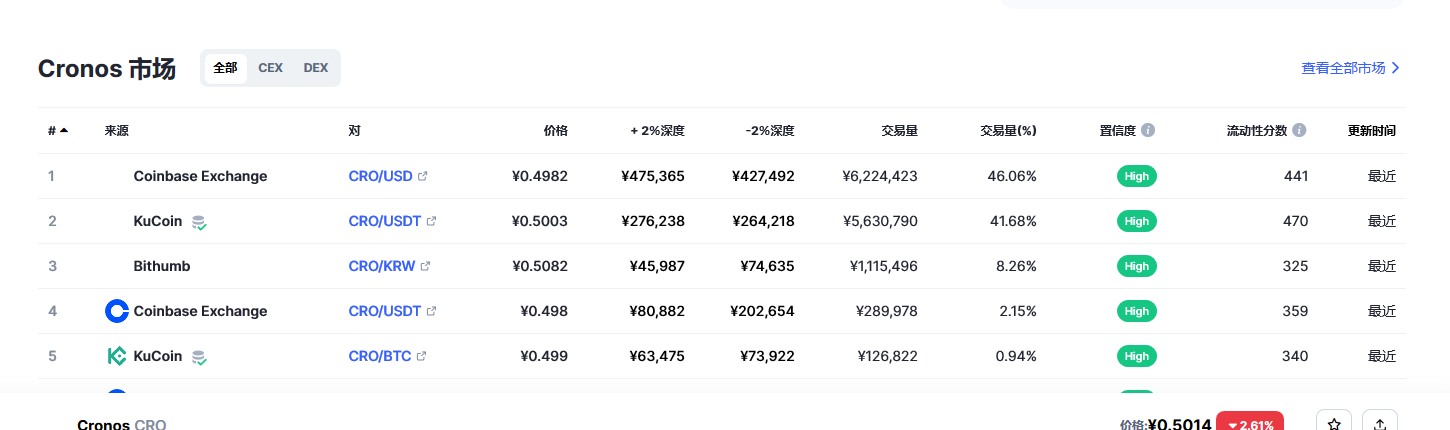Click the star watchlist icon
The height and width of the screenshot is (430, 1450).
[x=1334, y=424]
